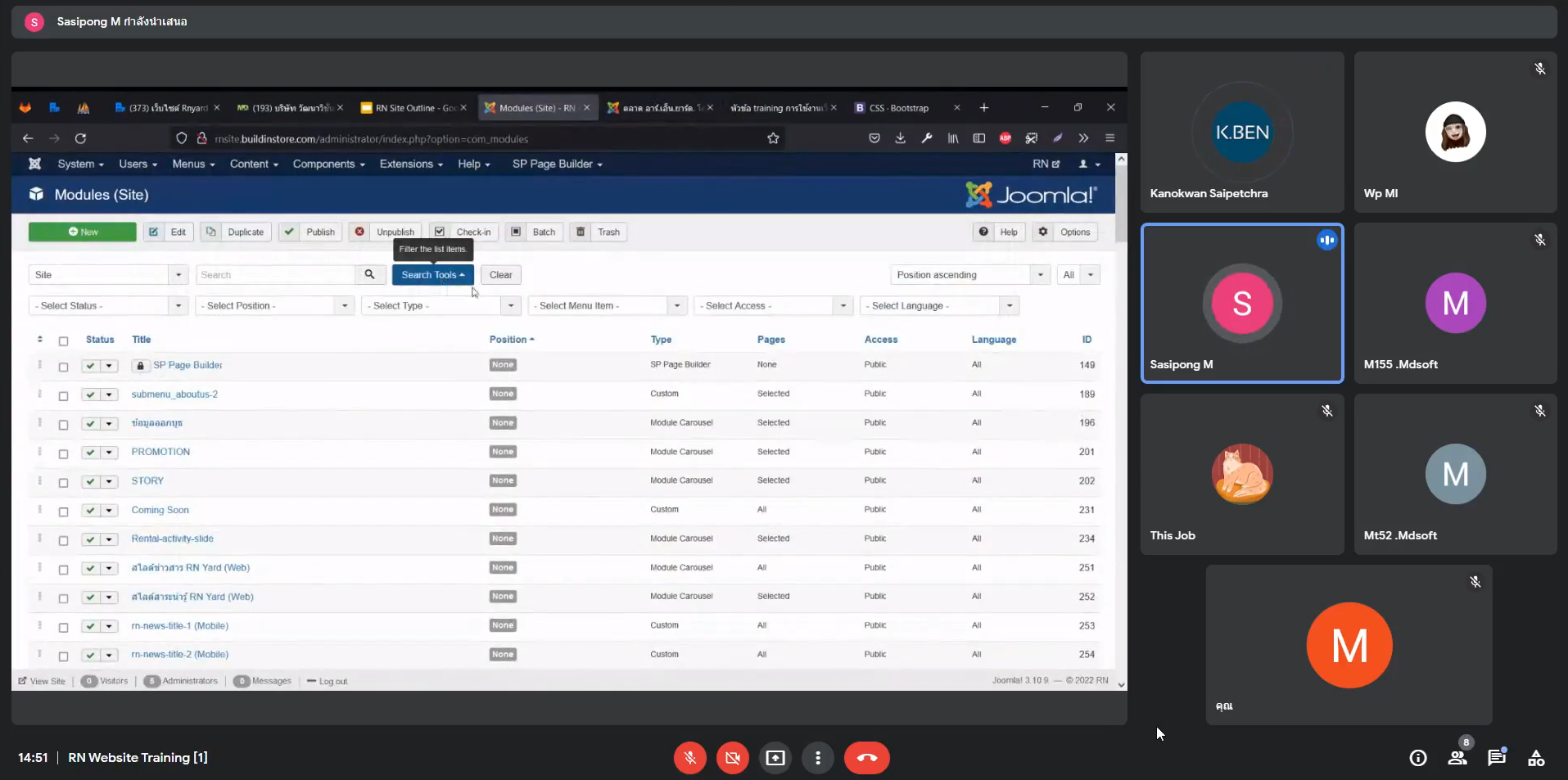This screenshot has height=780, width=1568.
Task: Open the Coming Soon module link
Action: click(x=160, y=510)
